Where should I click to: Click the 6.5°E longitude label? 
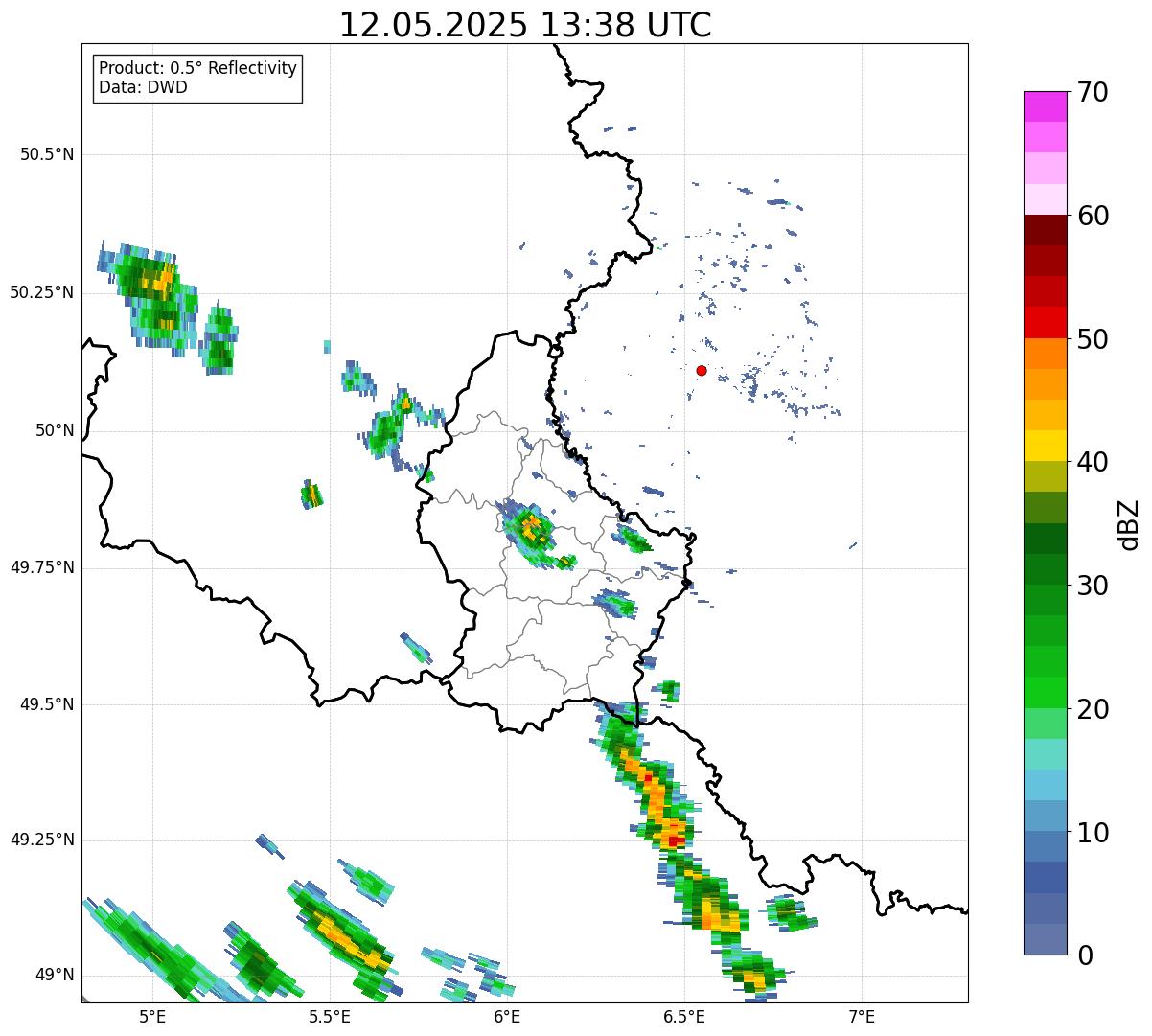[685, 1016]
